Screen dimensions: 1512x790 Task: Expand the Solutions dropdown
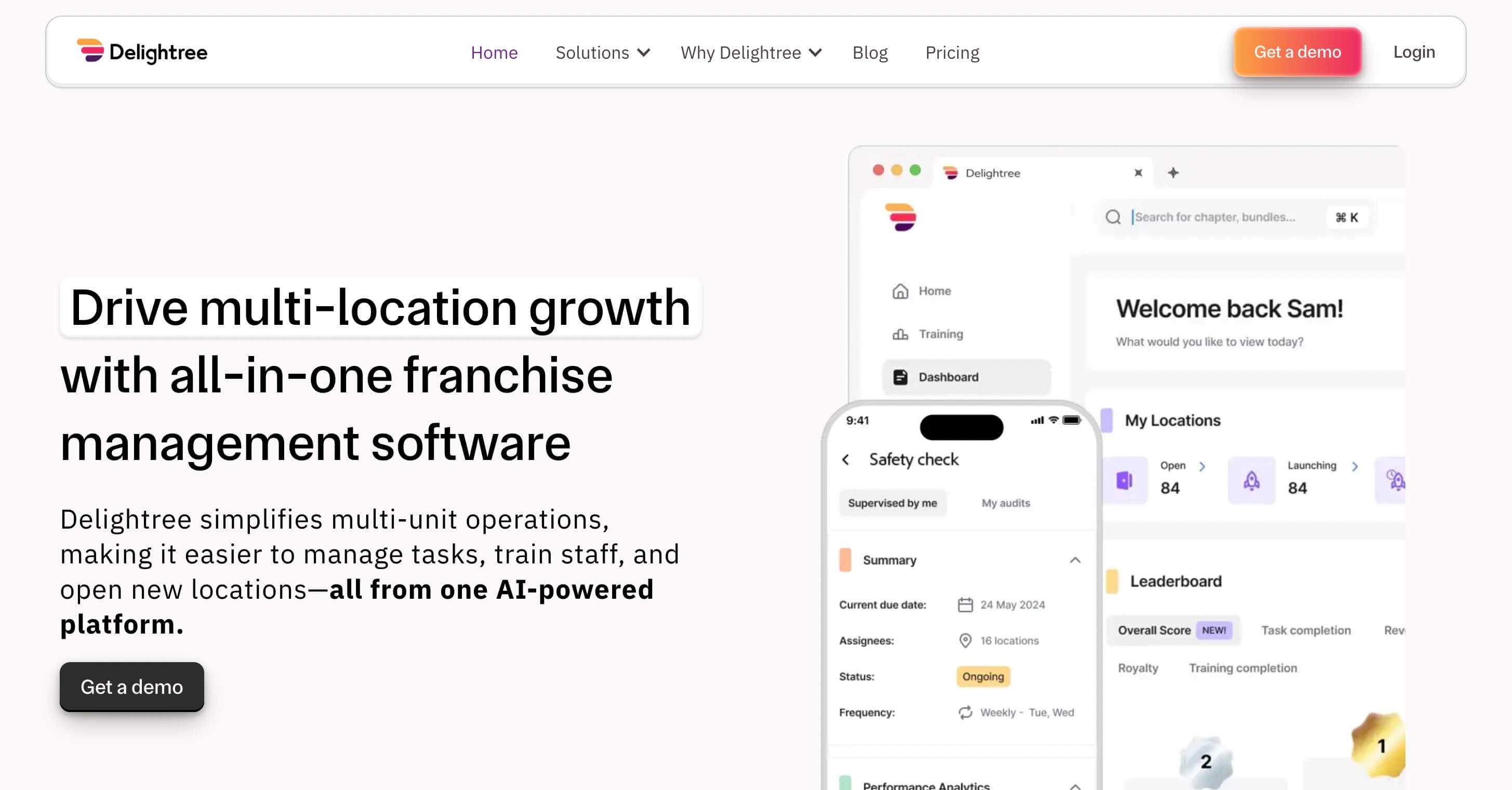click(x=602, y=52)
